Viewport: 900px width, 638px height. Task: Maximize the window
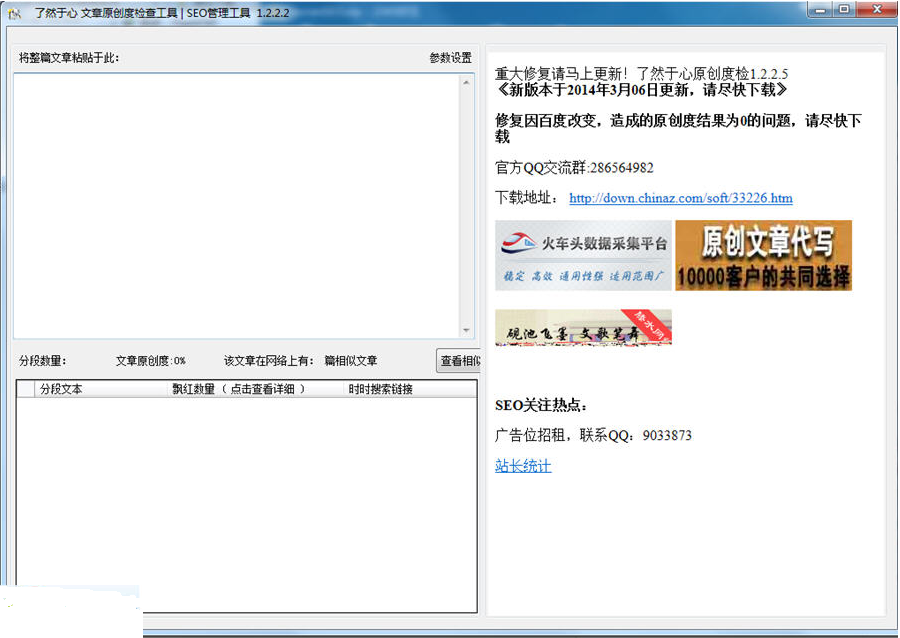coord(844,10)
